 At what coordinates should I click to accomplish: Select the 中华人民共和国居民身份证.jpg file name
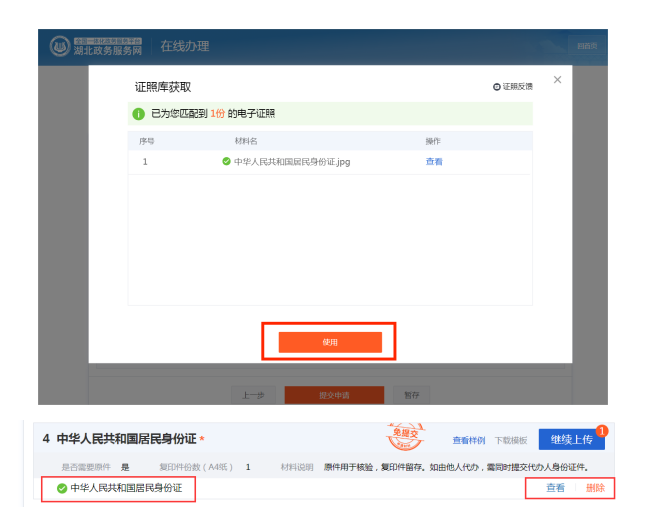[291, 161]
